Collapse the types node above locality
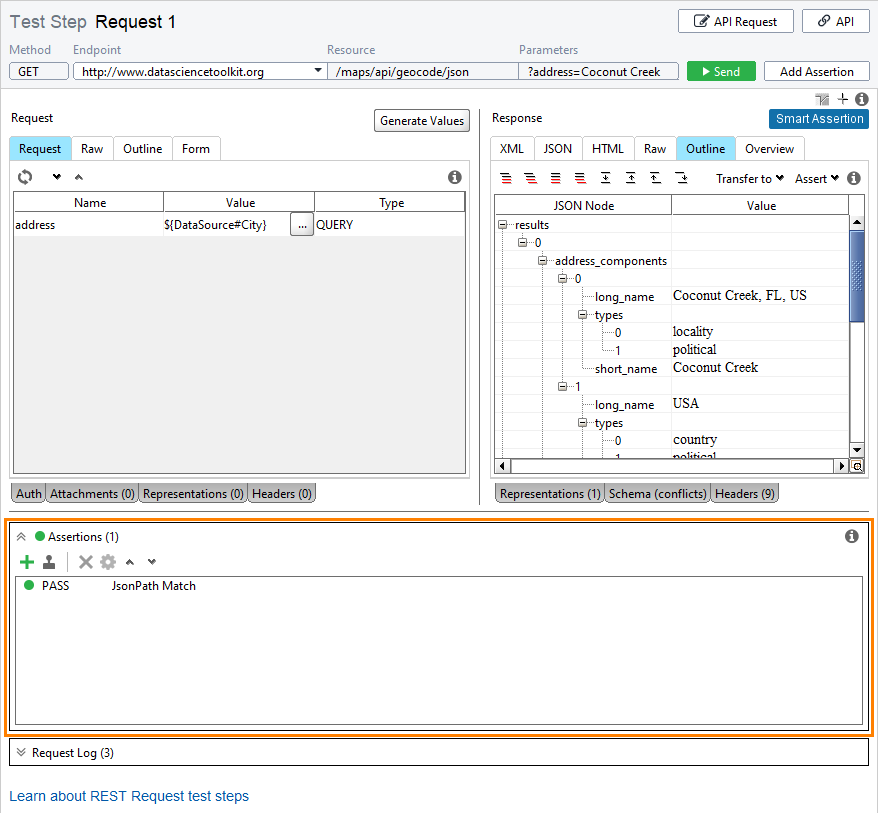The width and height of the screenshot is (878, 813). (x=582, y=315)
